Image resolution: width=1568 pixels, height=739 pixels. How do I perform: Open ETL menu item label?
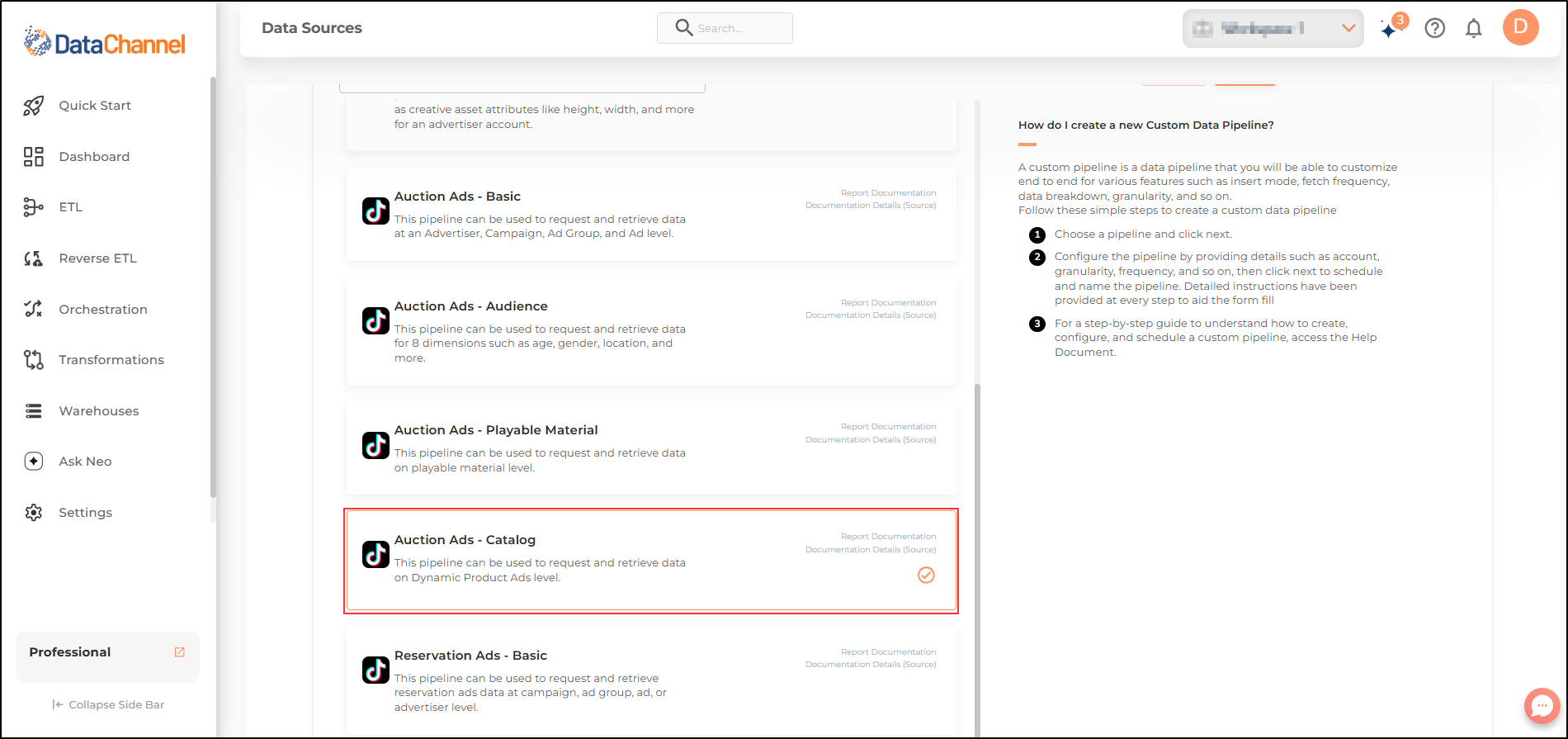point(70,207)
